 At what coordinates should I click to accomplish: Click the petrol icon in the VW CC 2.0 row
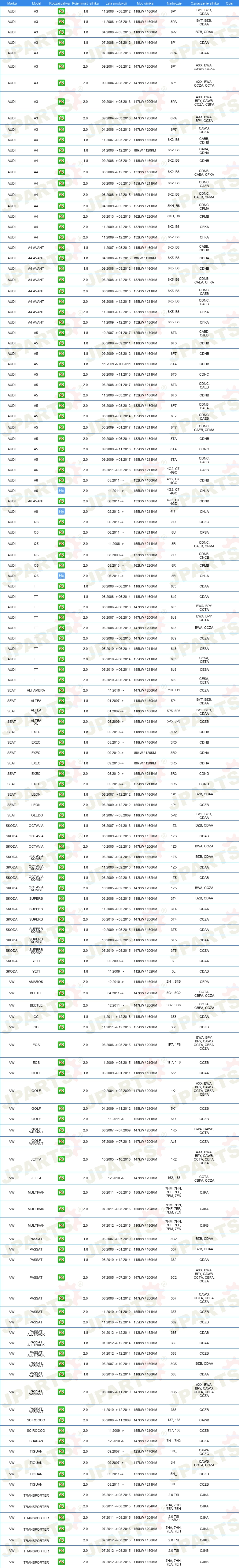61,1027
